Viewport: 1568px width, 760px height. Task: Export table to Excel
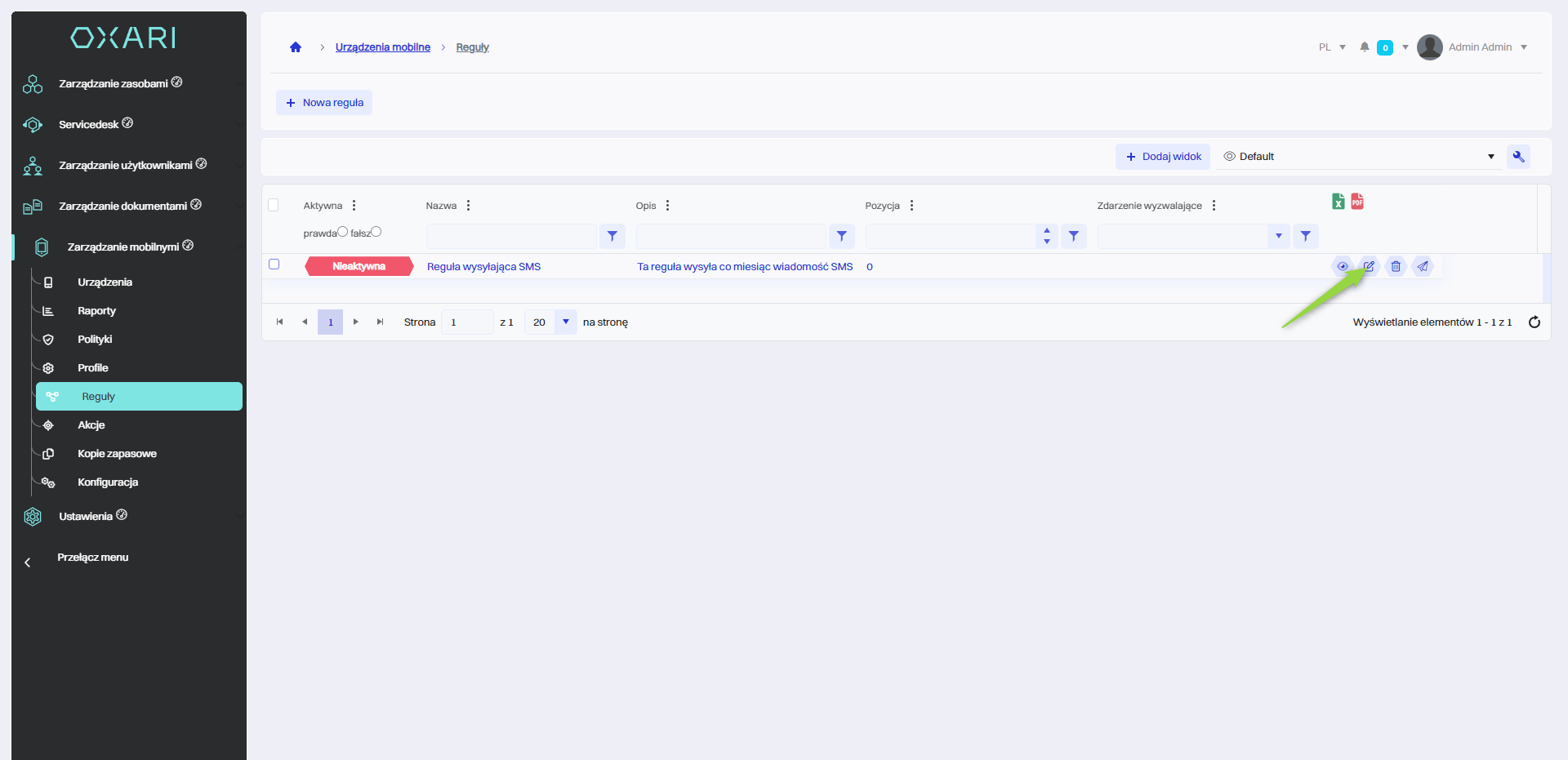(1338, 202)
